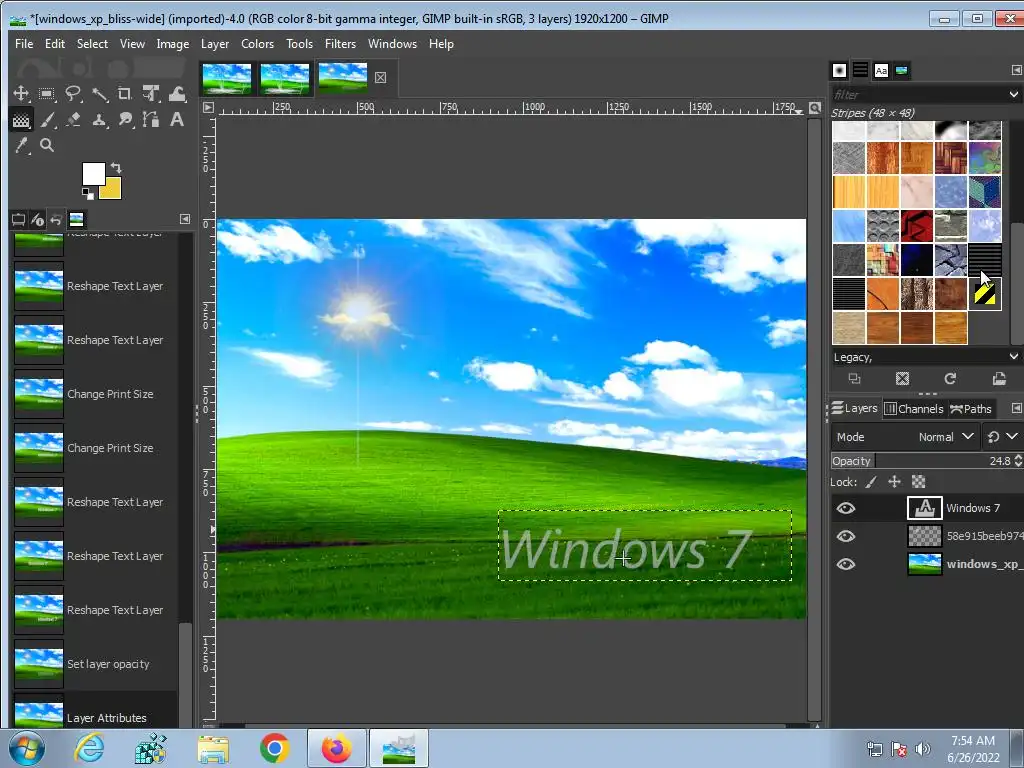Click the layer Opacity slider
1024x768 pixels.
[x=921, y=461]
